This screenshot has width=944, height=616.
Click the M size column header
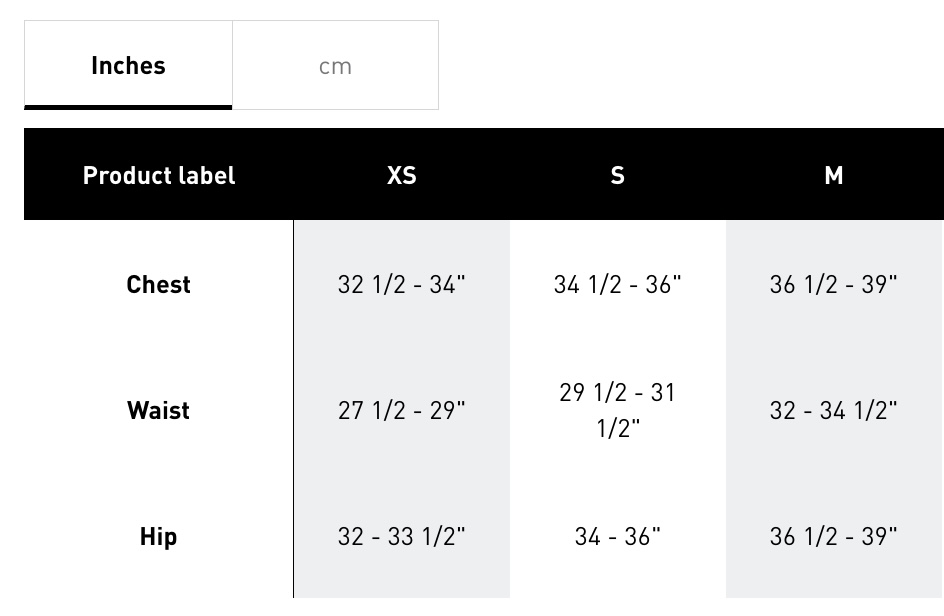point(834,175)
